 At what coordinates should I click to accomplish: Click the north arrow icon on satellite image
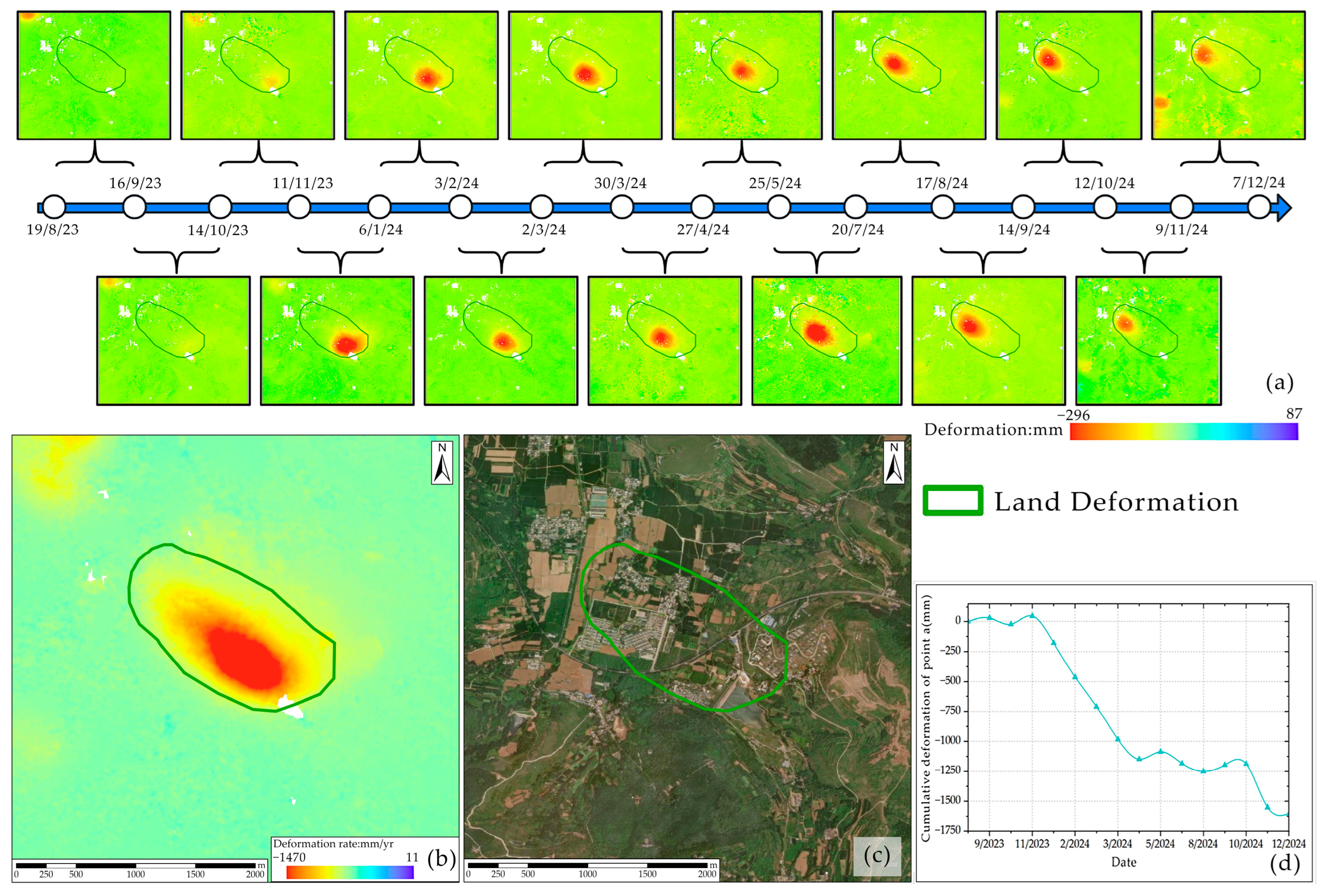click(893, 463)
